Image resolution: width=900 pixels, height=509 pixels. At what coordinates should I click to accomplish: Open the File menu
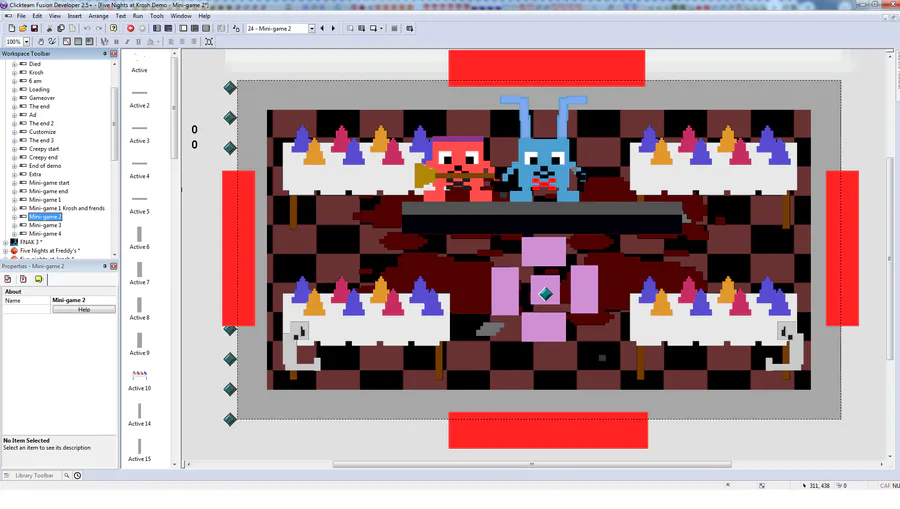coord(21,16)
